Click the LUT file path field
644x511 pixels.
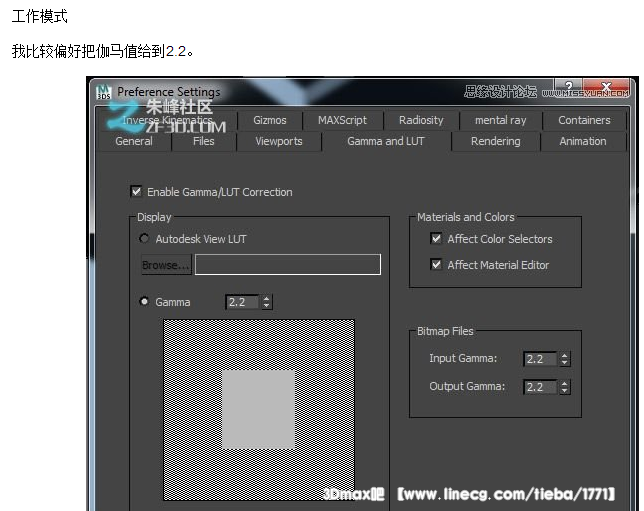pos(288,265)
